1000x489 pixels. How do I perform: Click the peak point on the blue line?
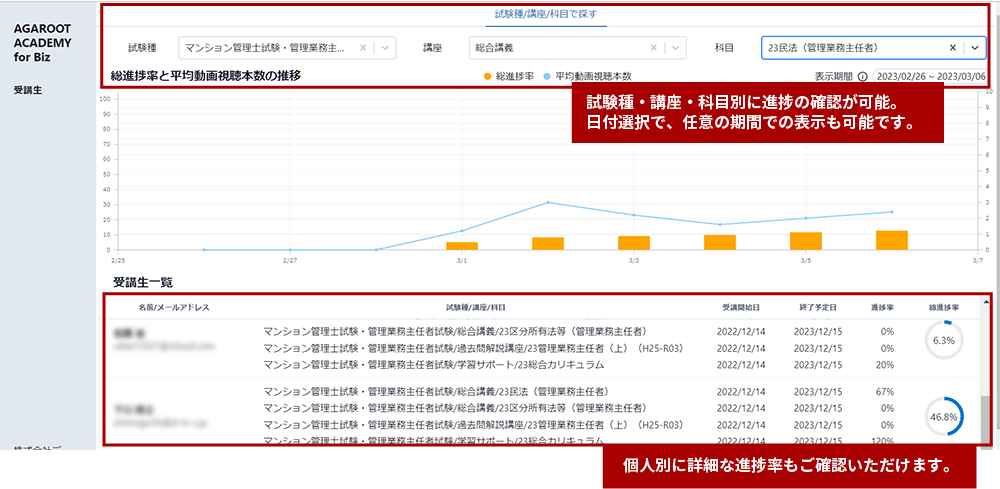548,202
